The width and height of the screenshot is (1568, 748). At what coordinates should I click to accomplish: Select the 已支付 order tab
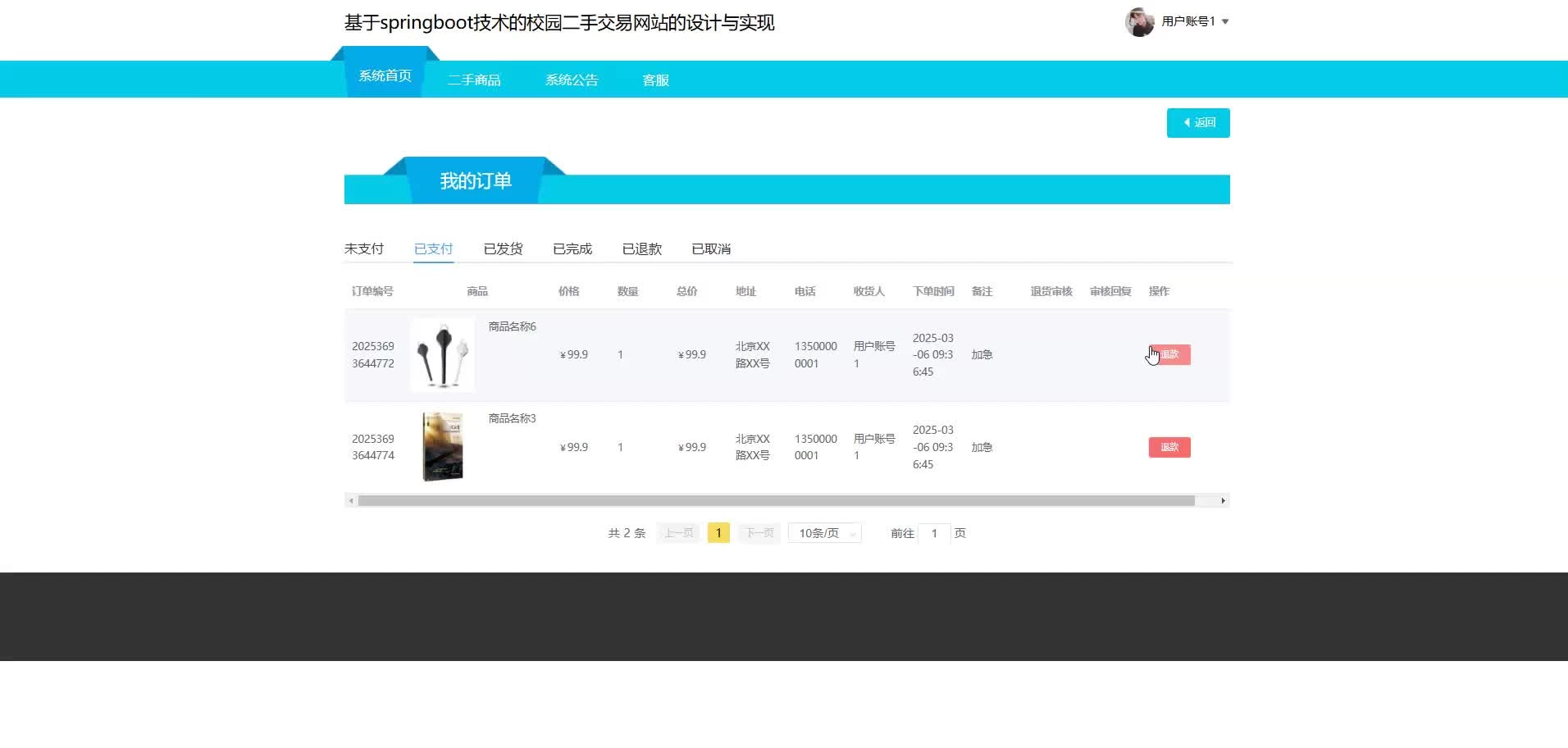[x=433, y=249]
